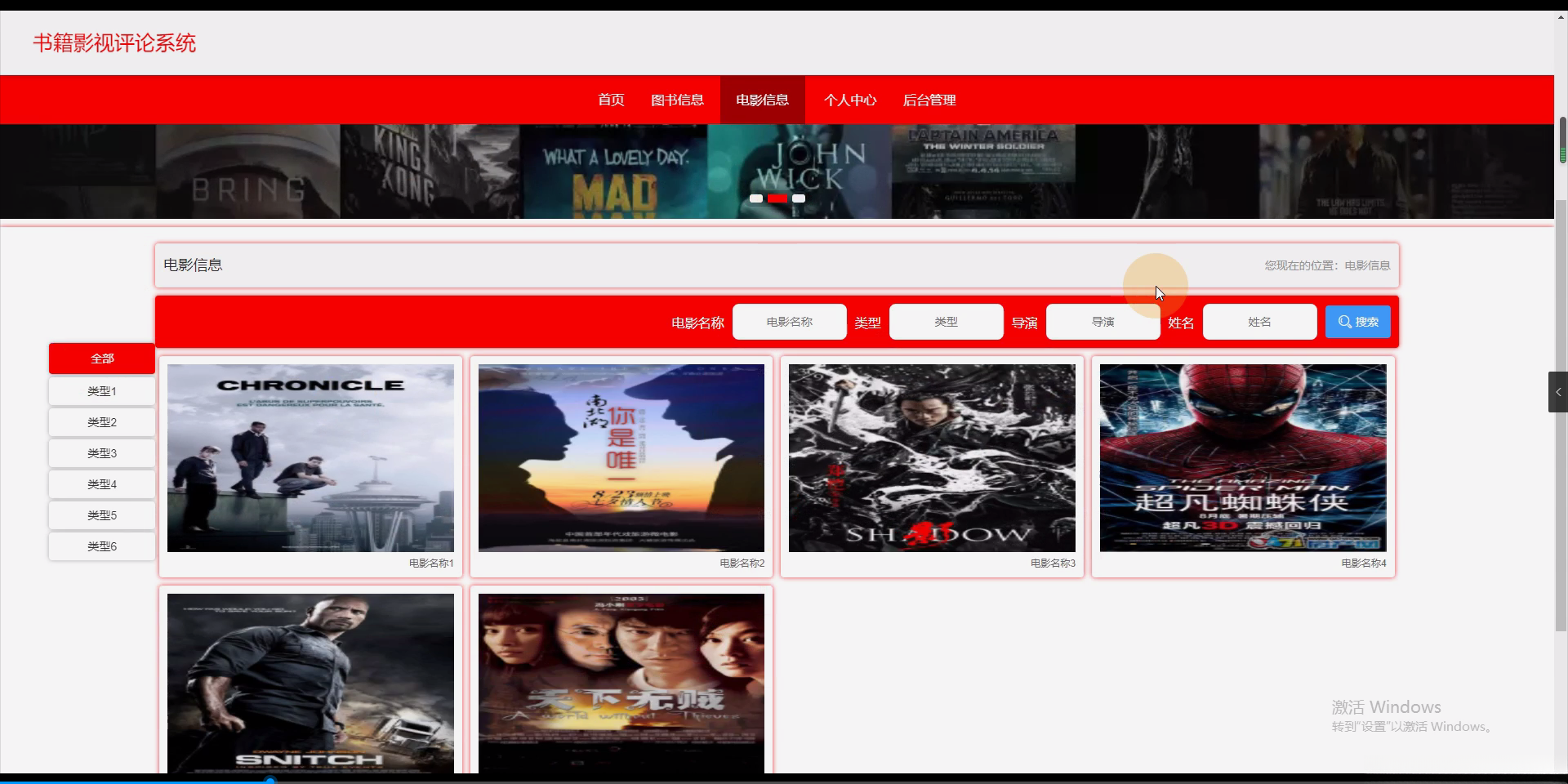Click the 电影名称2 caption
This screenshot has height=784, width=1568.
pyautogui.click(x=742, y=563)
